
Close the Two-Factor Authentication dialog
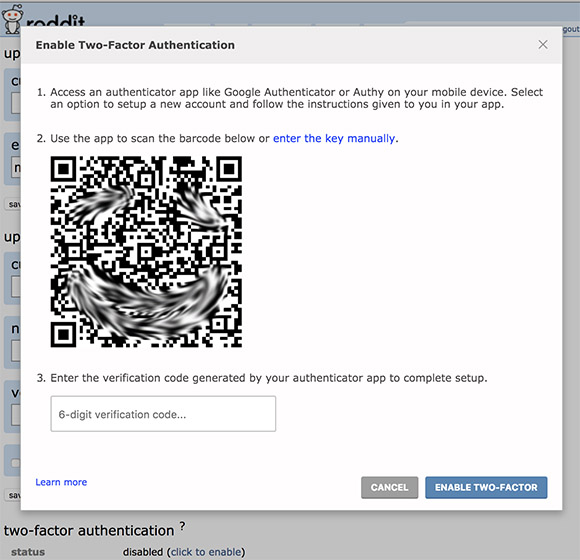pyautogui.click(x=543, y=45)
